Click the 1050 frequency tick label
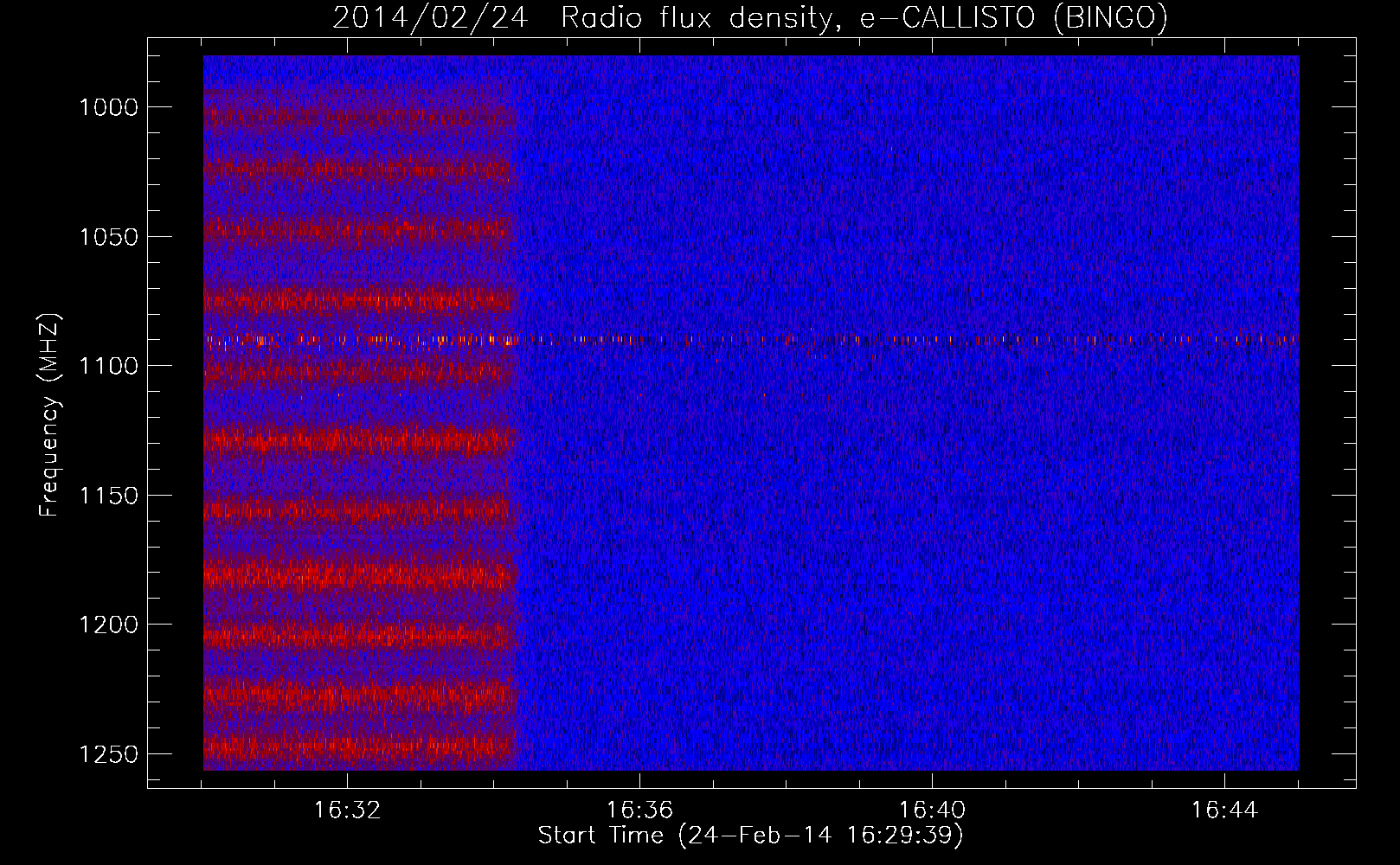The height and width of the screenshot is (865, 1400). tap(108, 237)
